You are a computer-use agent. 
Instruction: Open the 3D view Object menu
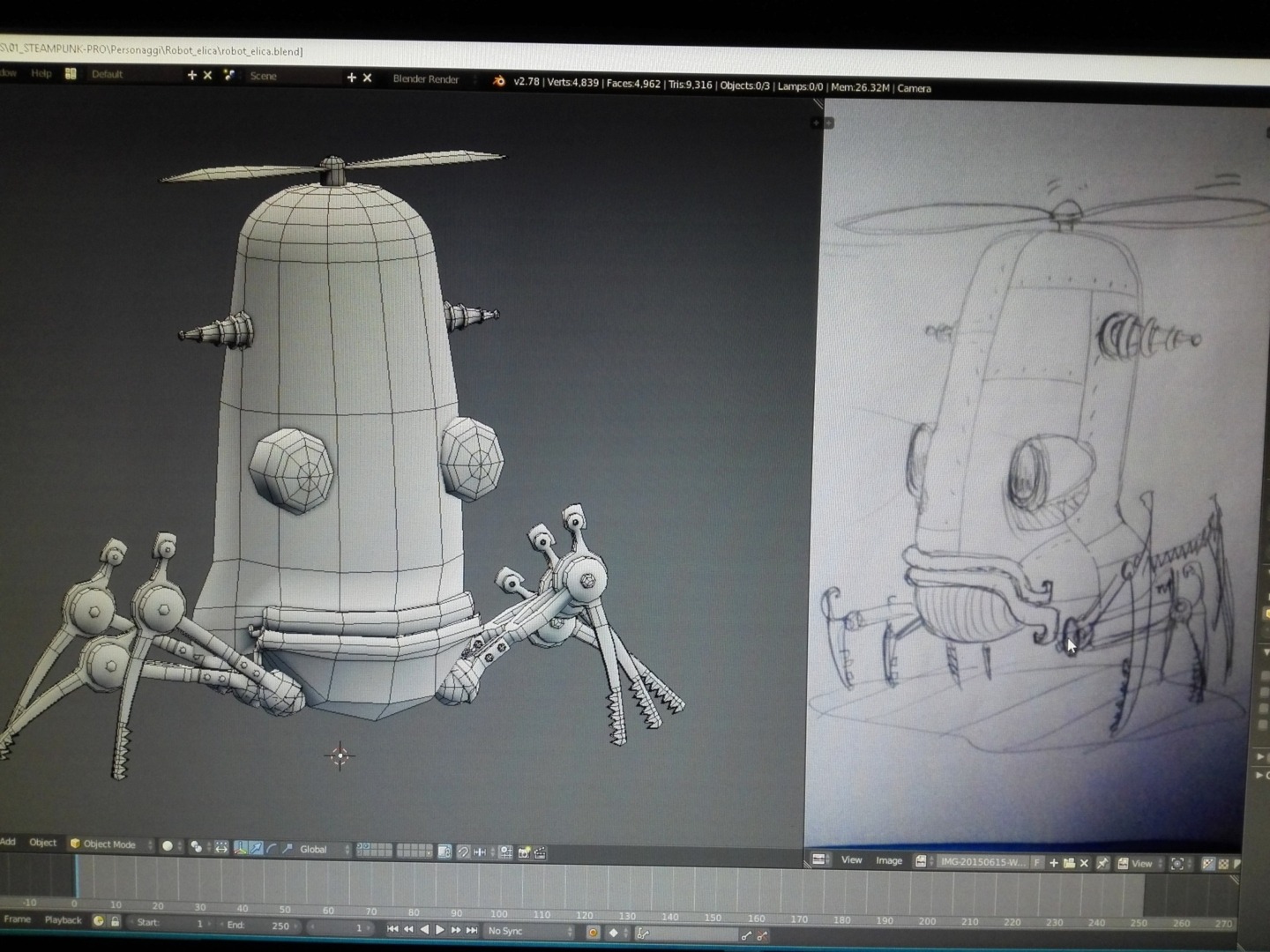point(42,843)
